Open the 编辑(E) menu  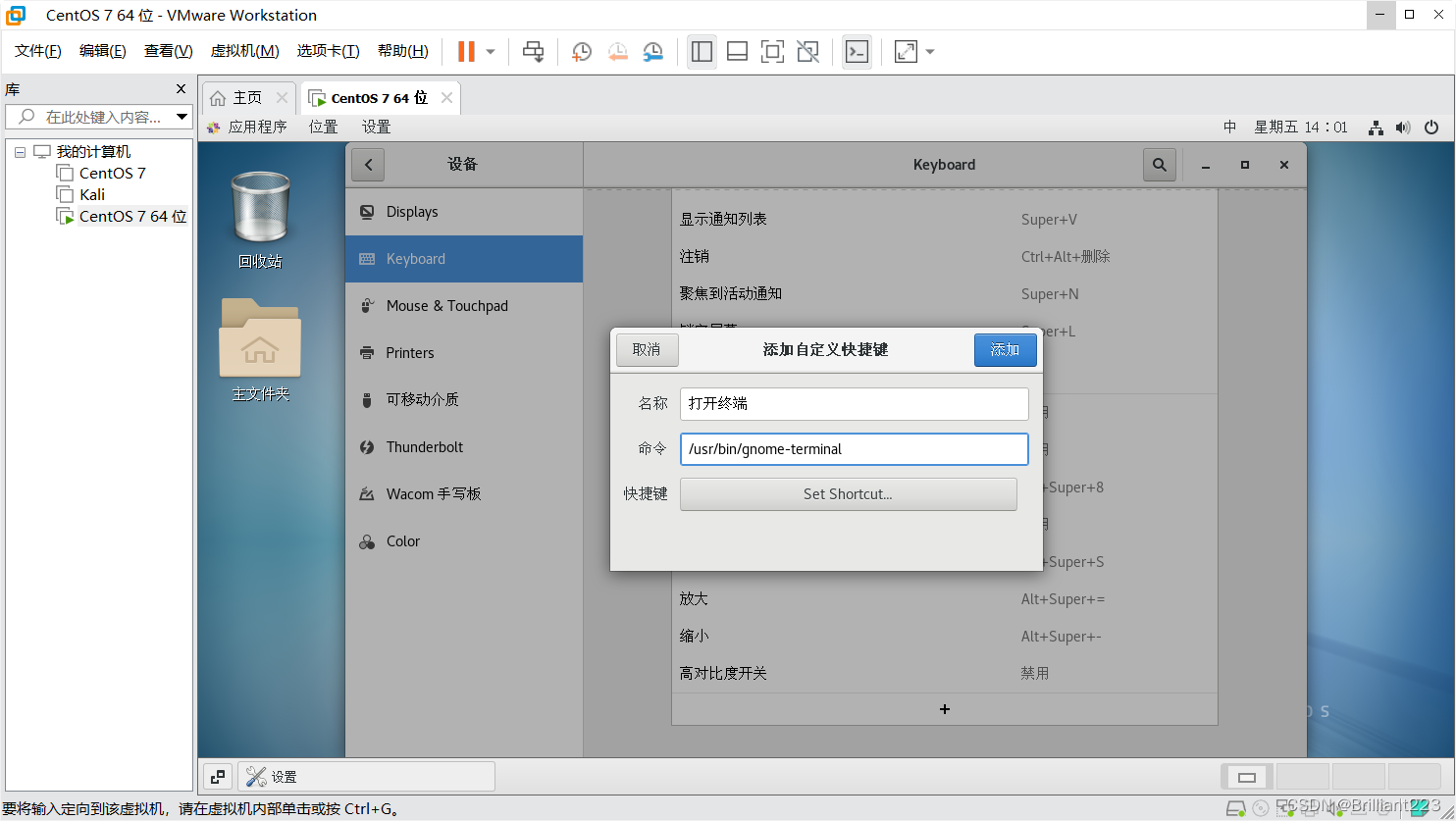(x=103, y=51)
